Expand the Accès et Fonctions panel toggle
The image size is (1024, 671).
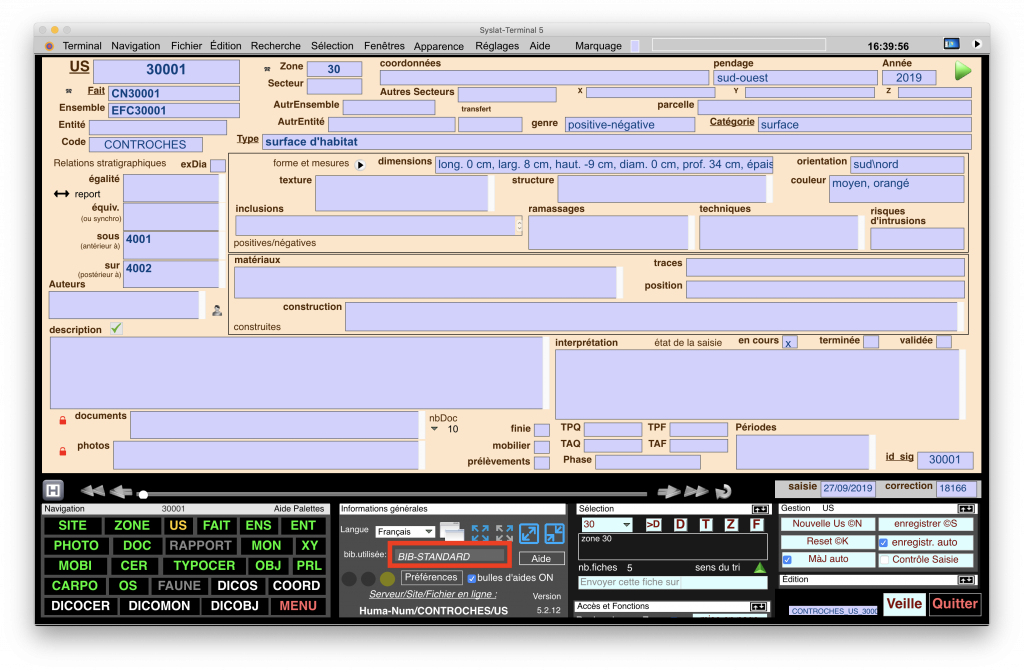[x=758, y=607]
